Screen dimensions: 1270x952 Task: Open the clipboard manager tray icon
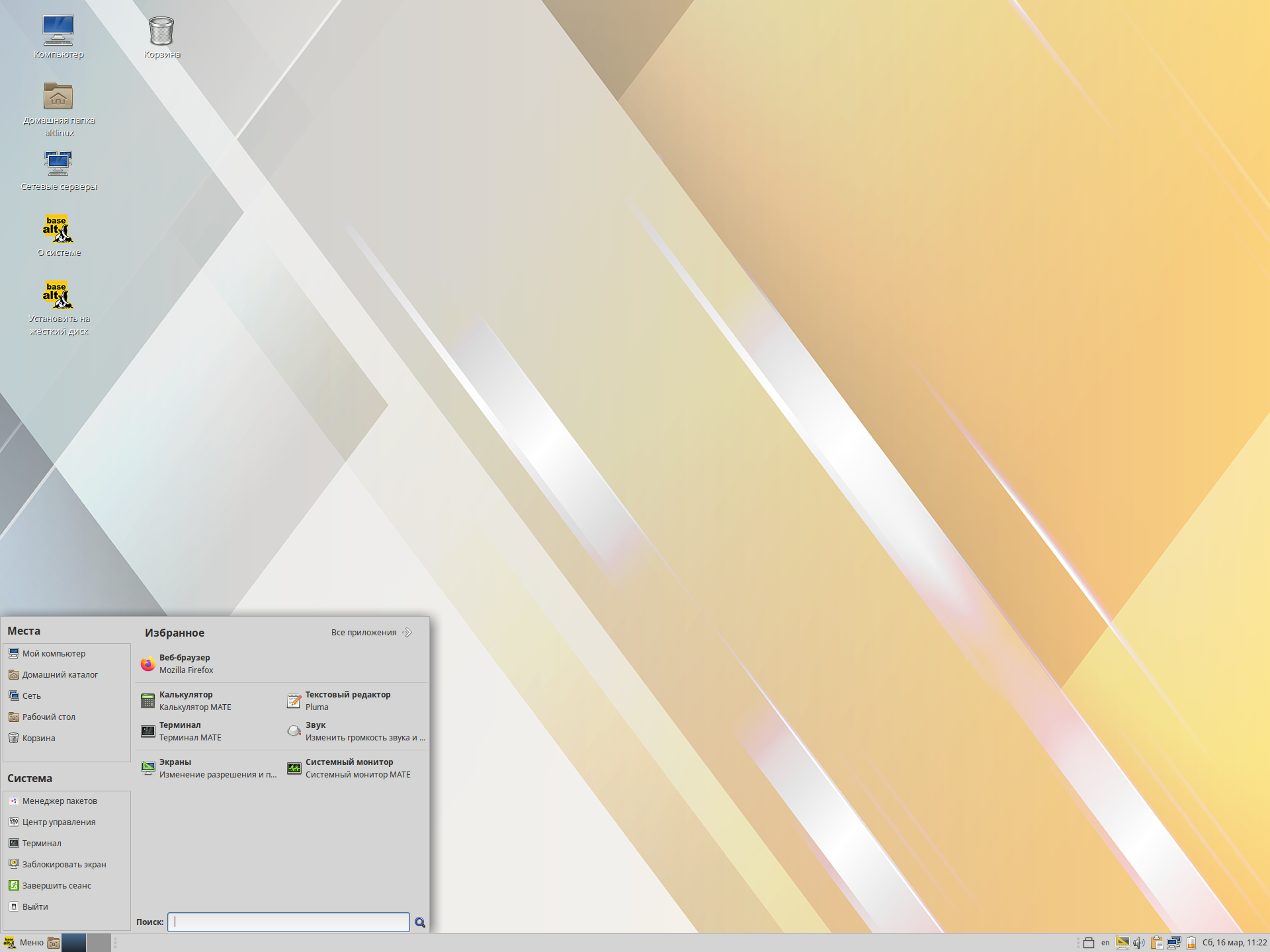click(1157, 943)
